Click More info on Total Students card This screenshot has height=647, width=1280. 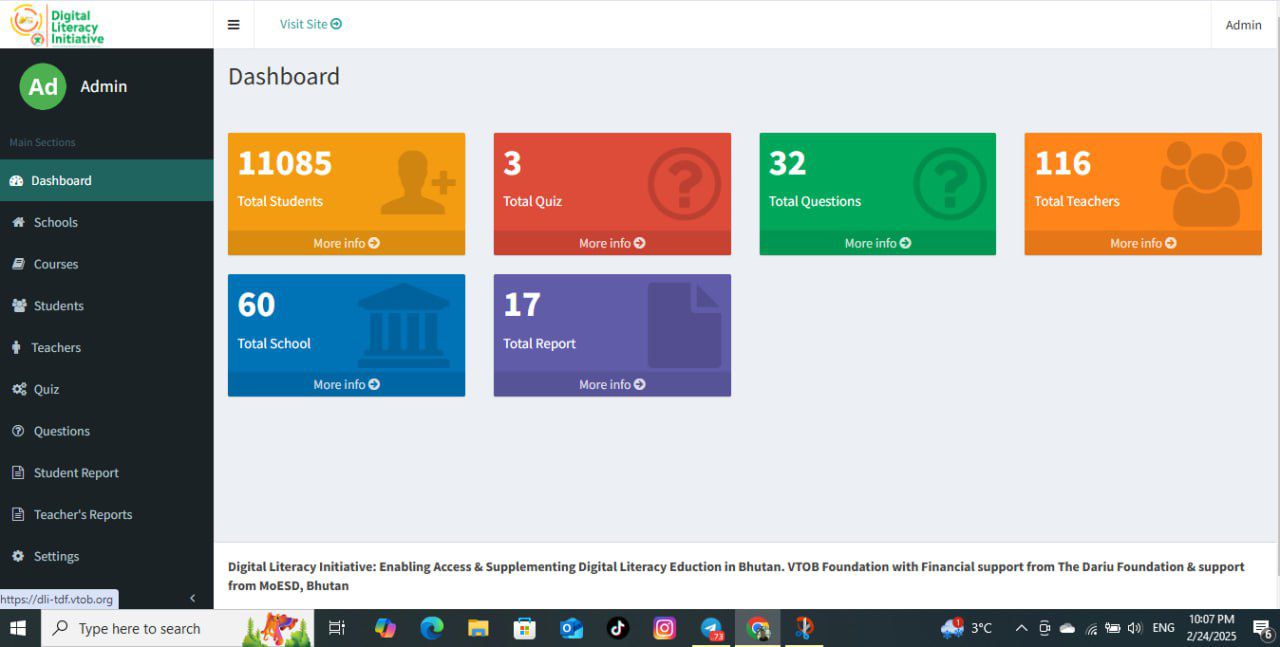pos(346,243)
